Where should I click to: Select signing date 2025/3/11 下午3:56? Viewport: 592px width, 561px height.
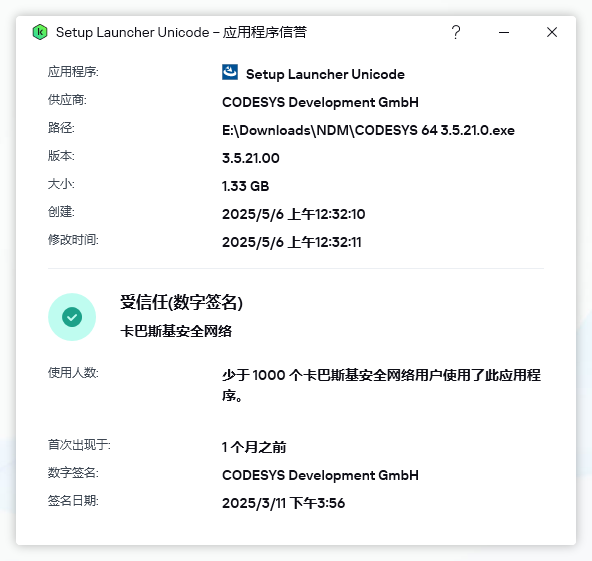283,503
